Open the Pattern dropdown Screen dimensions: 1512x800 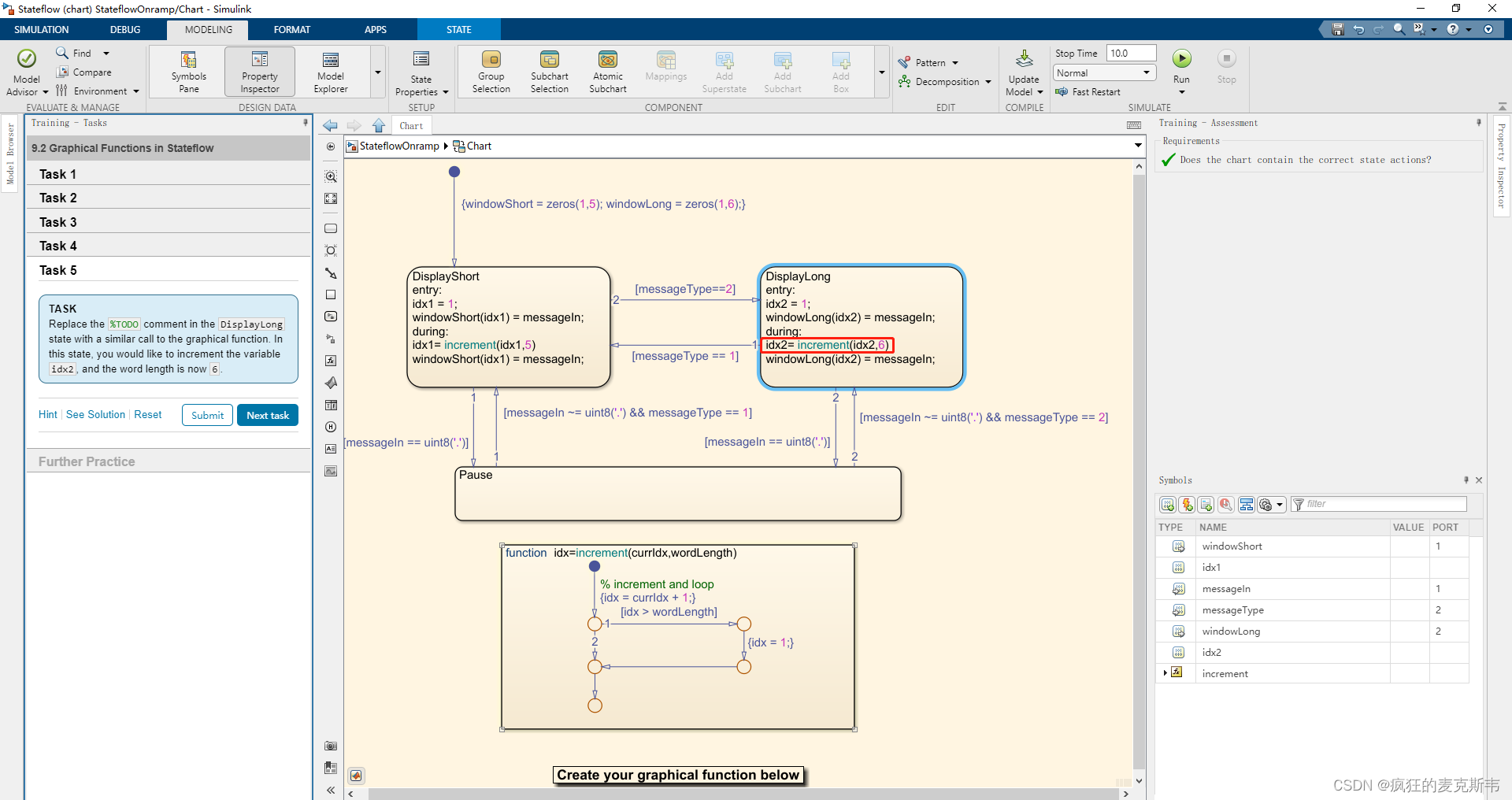[930, 63]
